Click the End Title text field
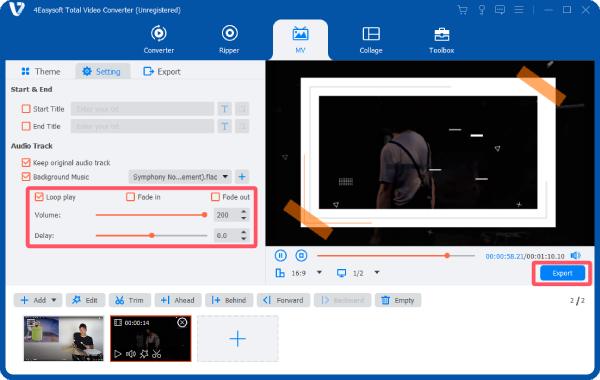600x380 pixels. click(142, 126)
